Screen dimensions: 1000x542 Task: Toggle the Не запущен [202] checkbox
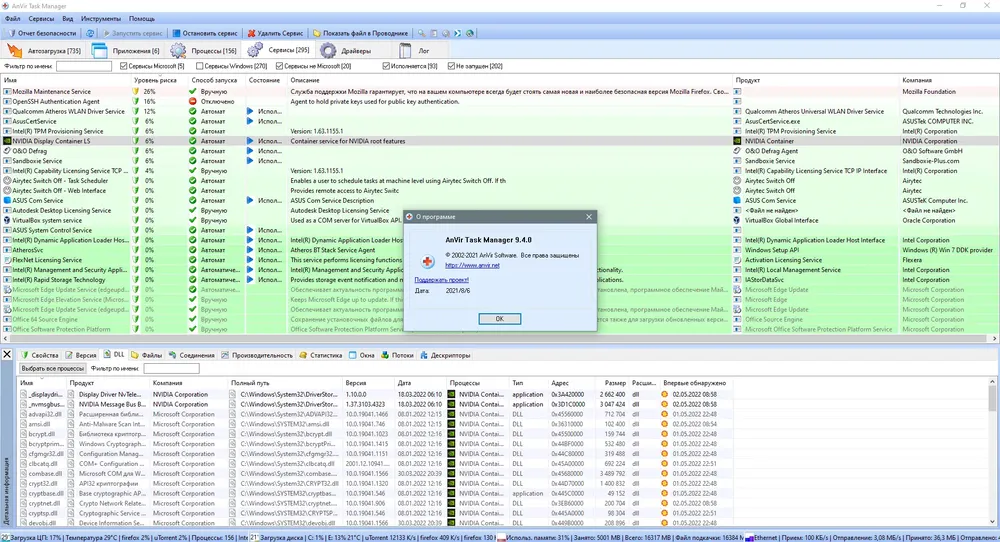[x=451, y=66]
